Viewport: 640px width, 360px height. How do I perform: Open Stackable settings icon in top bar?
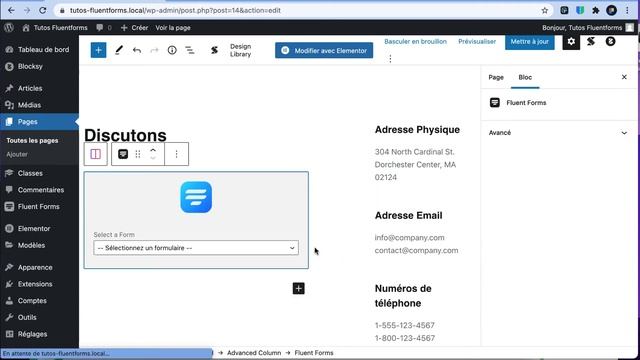[x=591, y=42]
